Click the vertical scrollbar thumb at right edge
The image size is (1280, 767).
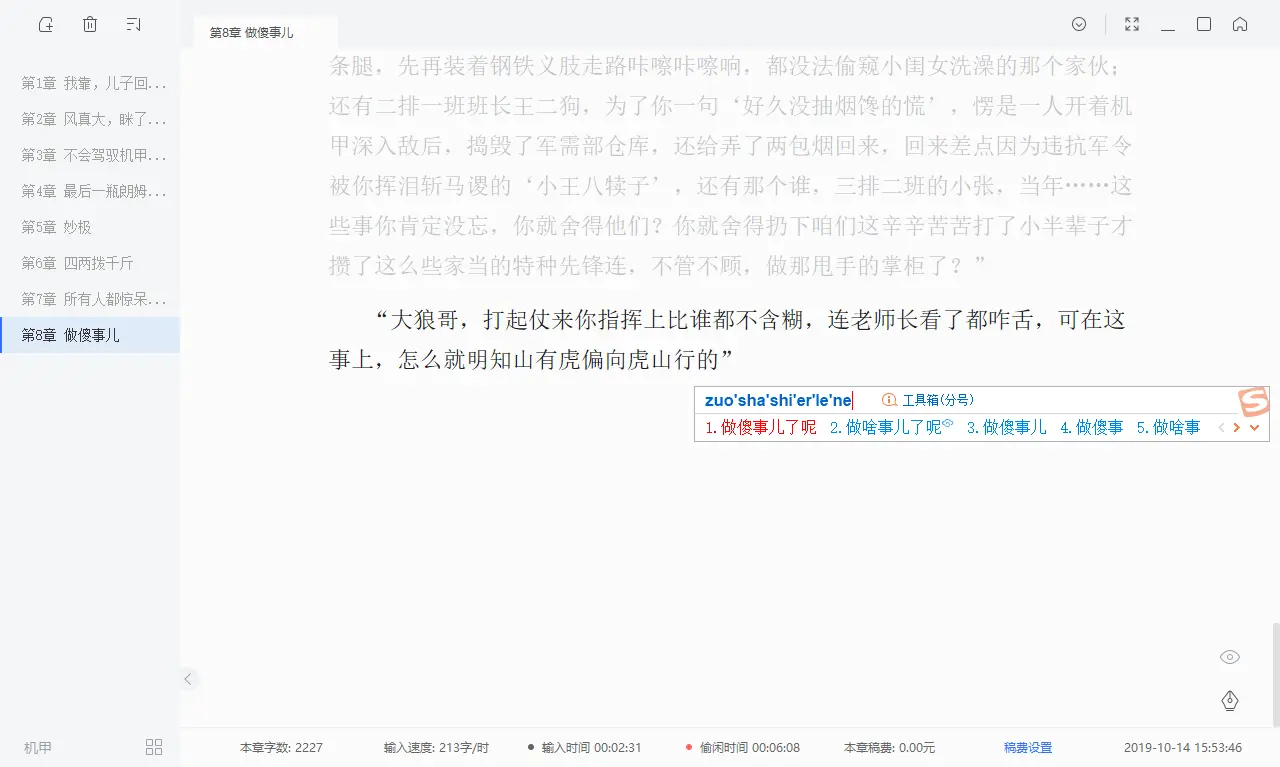pos(1275,673)
